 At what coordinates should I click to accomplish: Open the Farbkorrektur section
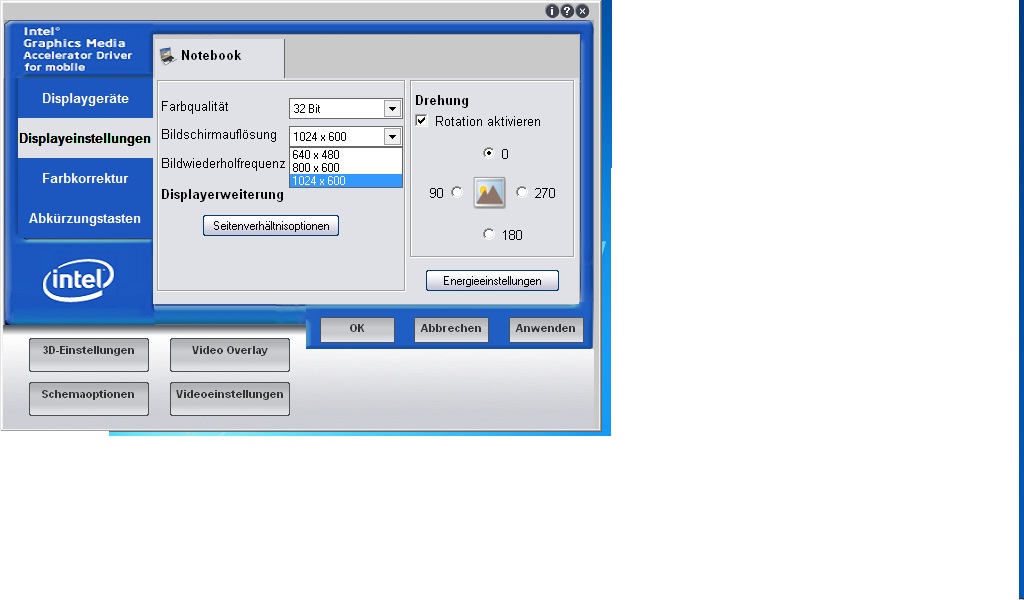(85, 178)
